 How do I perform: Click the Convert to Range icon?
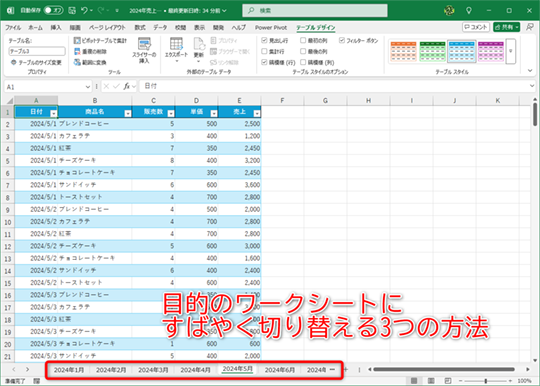tap(77, 62)
